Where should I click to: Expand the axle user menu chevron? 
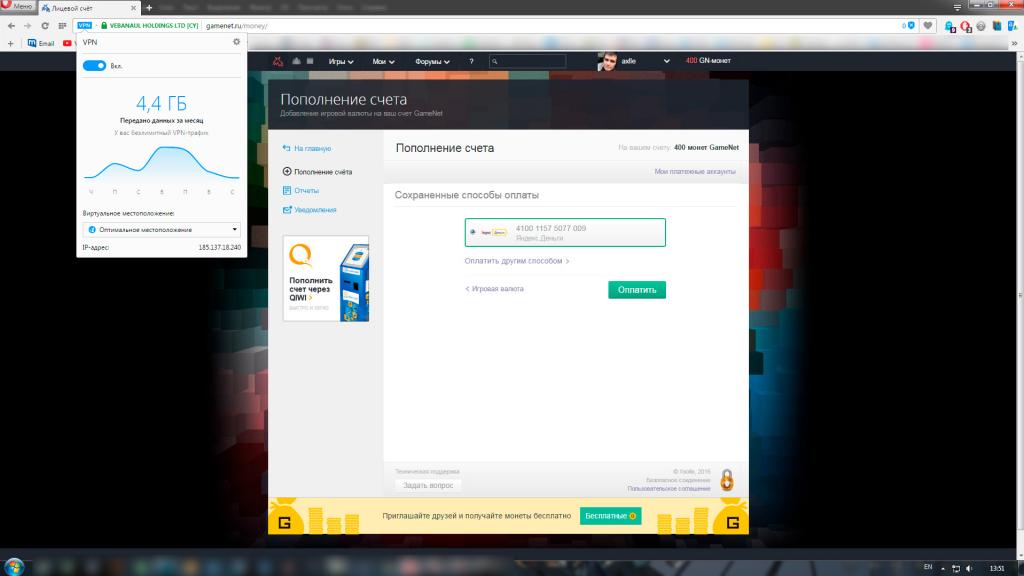tap(666, 61)
